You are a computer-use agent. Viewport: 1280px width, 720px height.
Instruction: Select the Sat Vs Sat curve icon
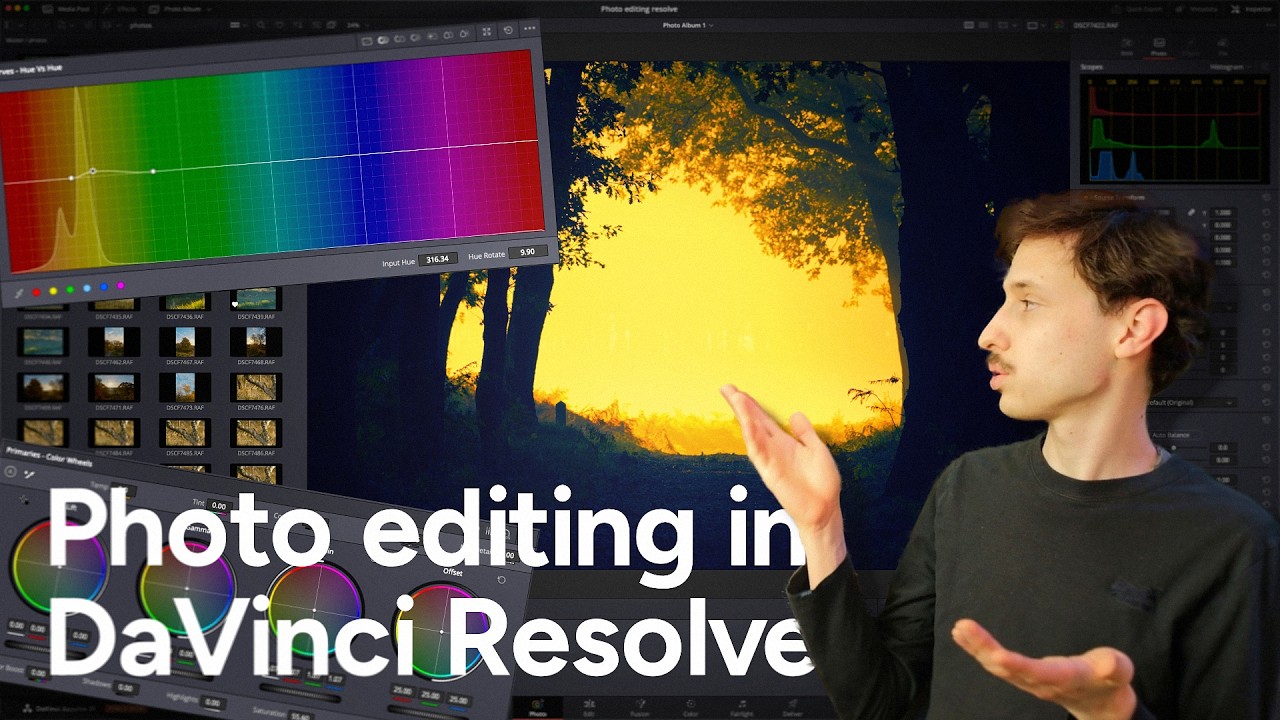pos(448,36)
